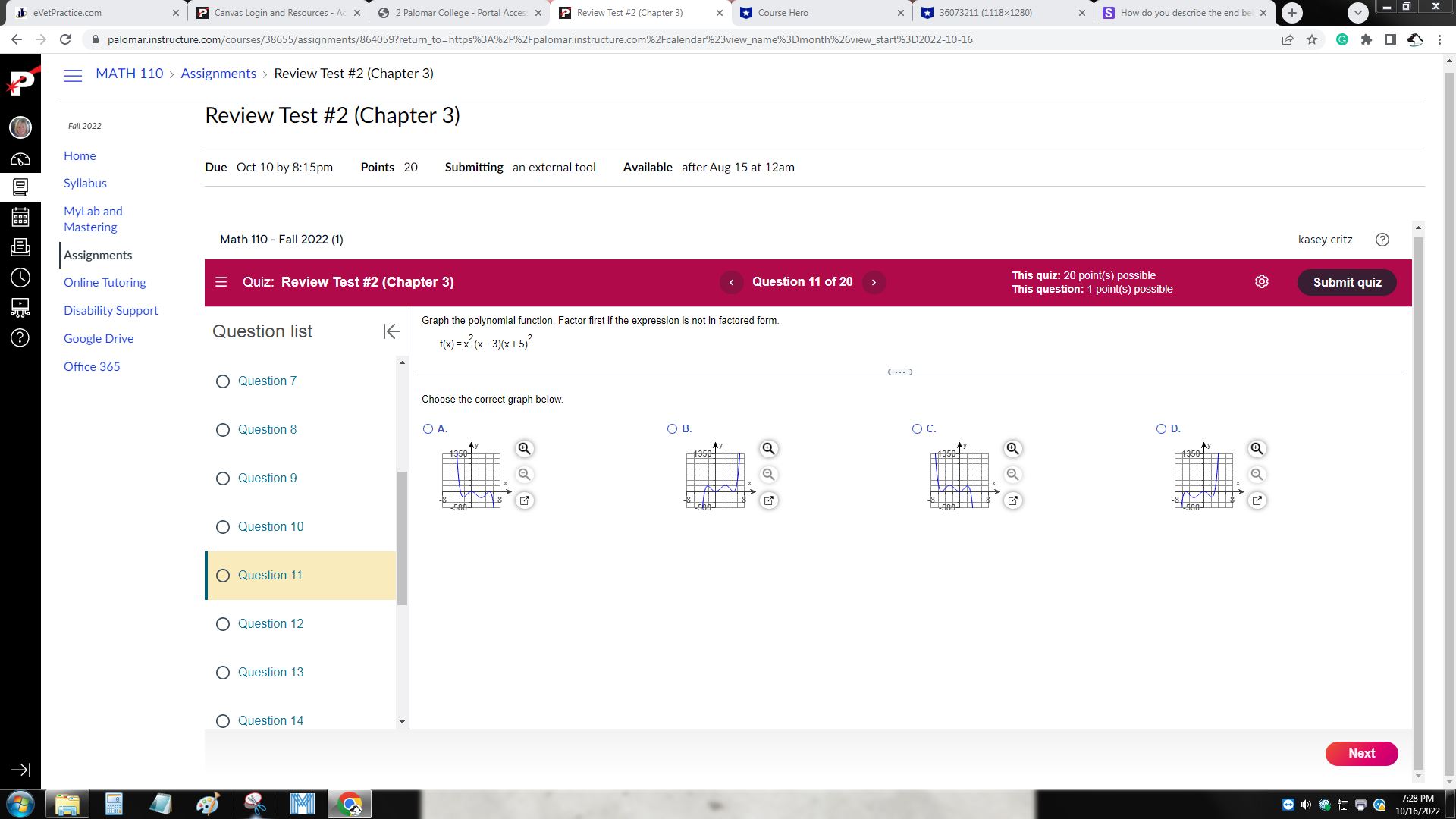Collapse the Question list panel
1456x819 pixels.
391,331
